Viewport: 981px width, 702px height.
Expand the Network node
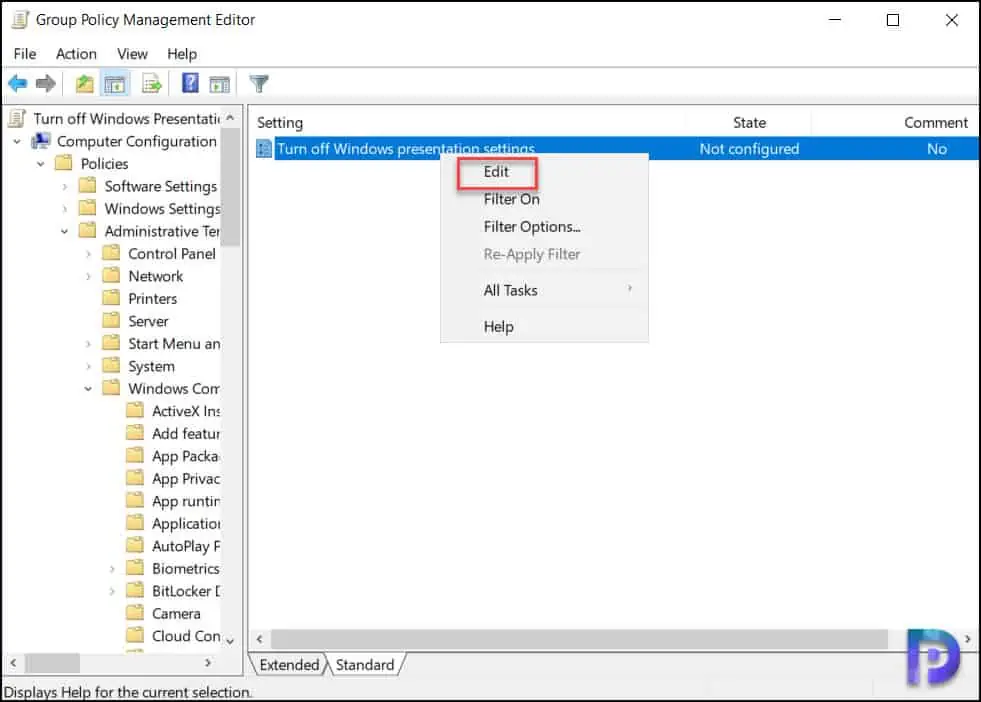88,277
